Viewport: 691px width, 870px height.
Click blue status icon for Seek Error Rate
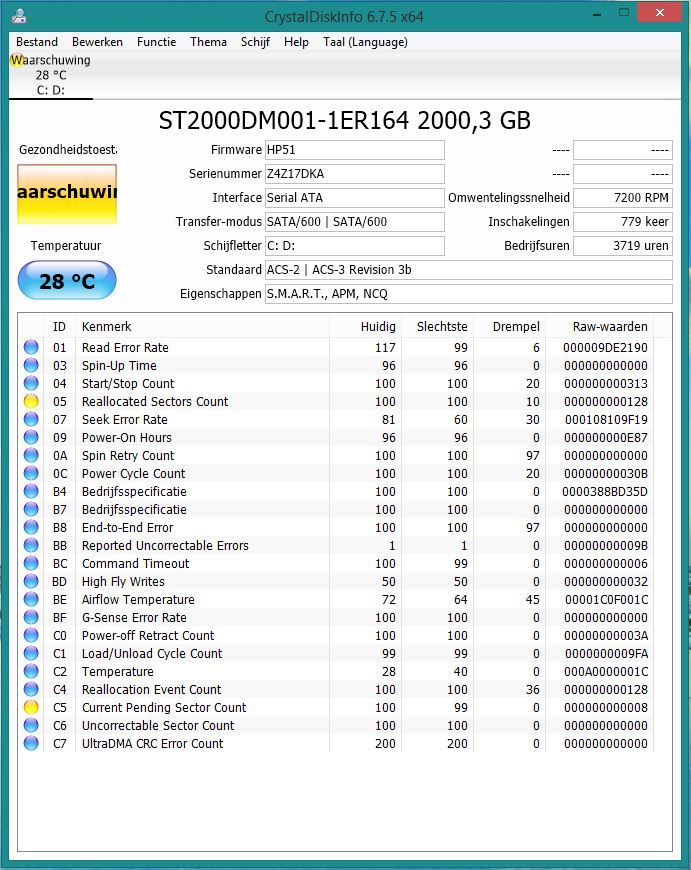[x=31, y=419]
